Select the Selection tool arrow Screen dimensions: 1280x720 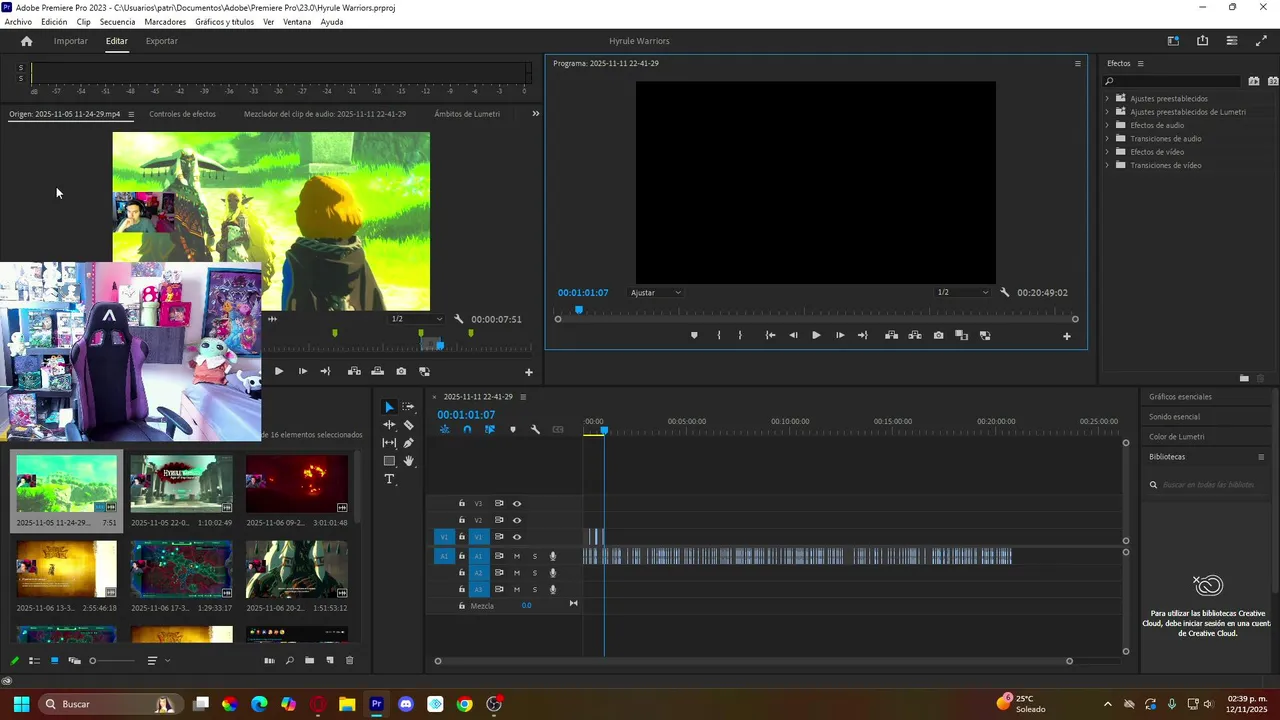coord(389,407)
